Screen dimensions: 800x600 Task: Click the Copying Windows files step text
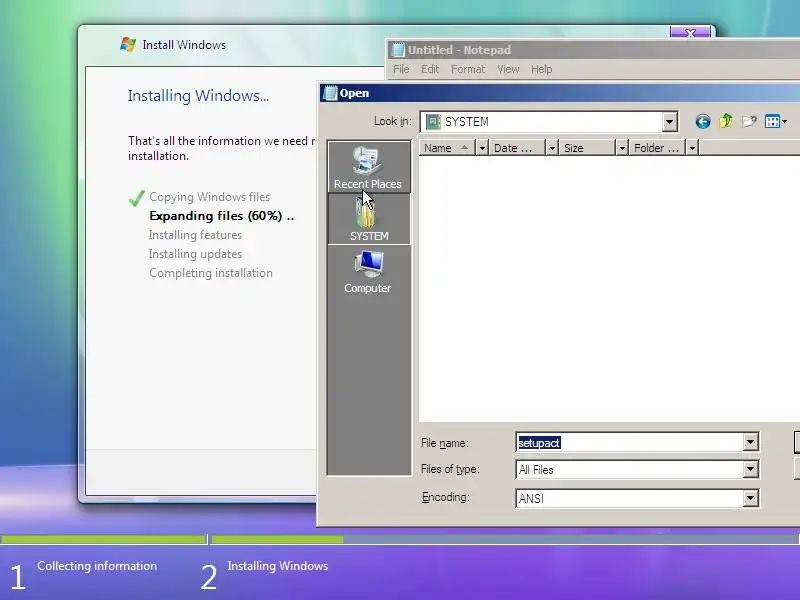coord(210,197)
